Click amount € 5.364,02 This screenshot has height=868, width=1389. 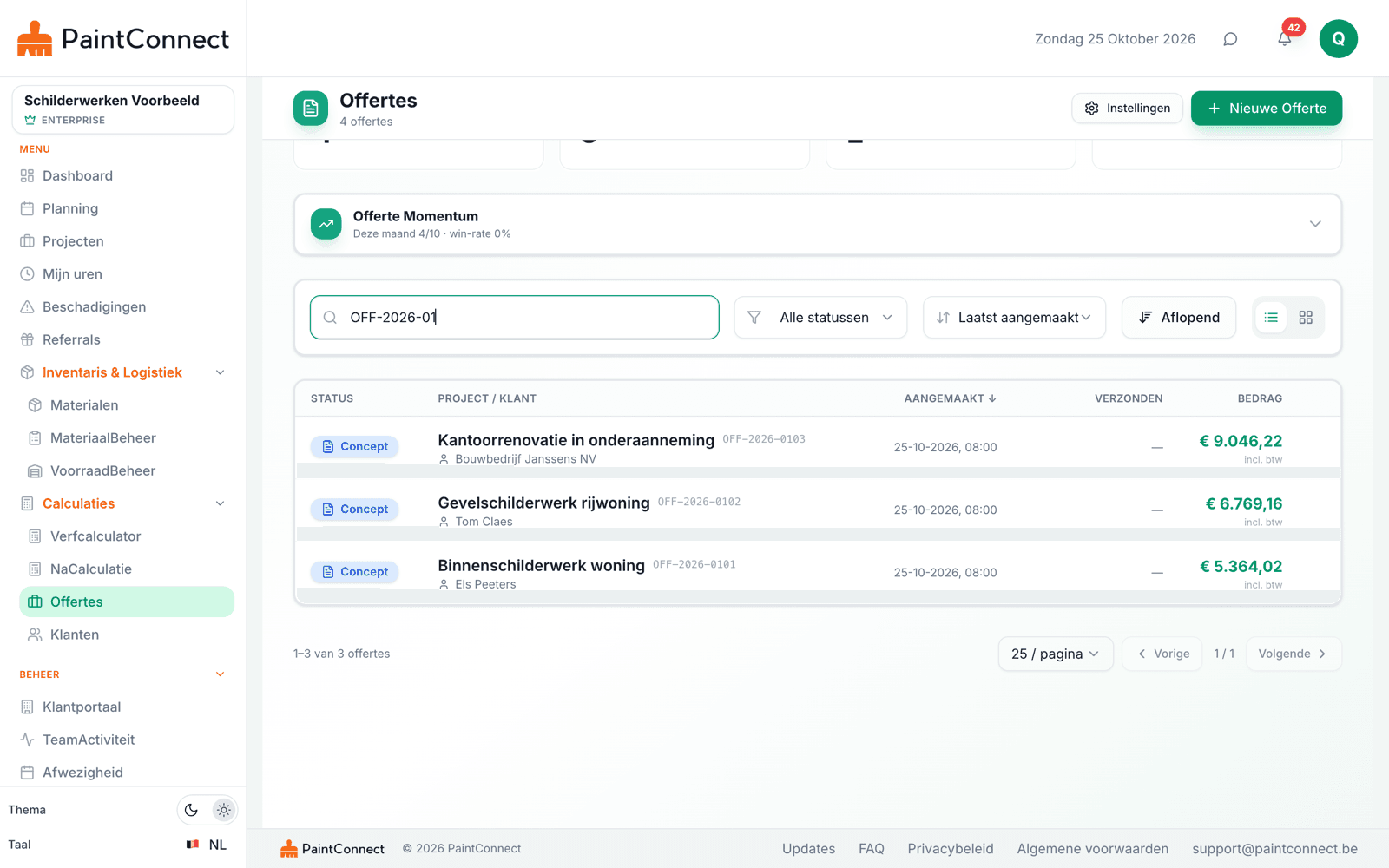[x=1241, y=566]
